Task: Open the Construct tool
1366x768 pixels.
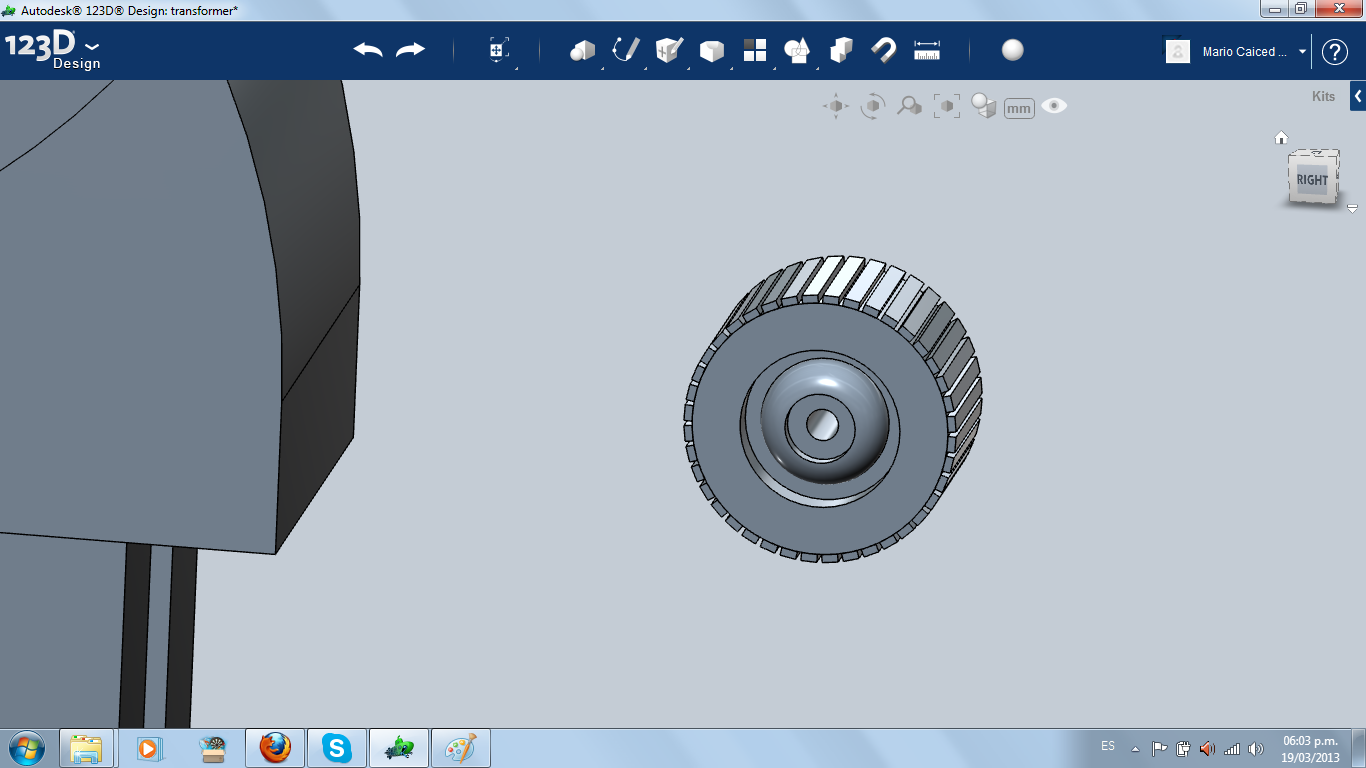Action: [668, 50]
